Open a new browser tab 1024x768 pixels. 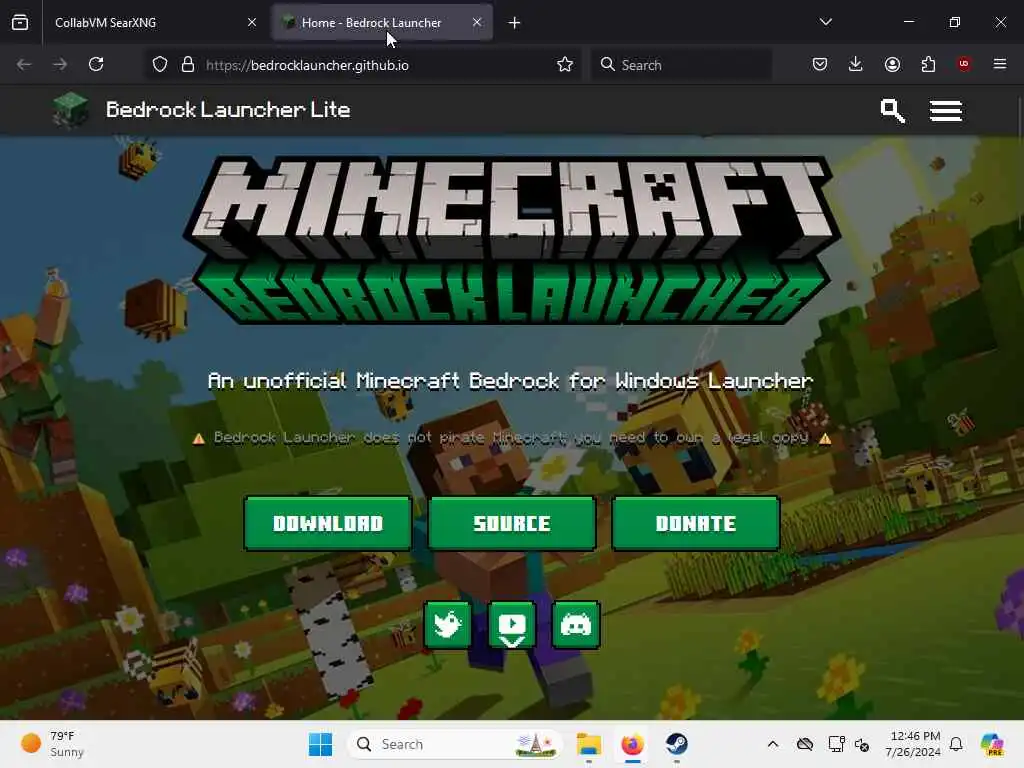click(x=515, y=23)
